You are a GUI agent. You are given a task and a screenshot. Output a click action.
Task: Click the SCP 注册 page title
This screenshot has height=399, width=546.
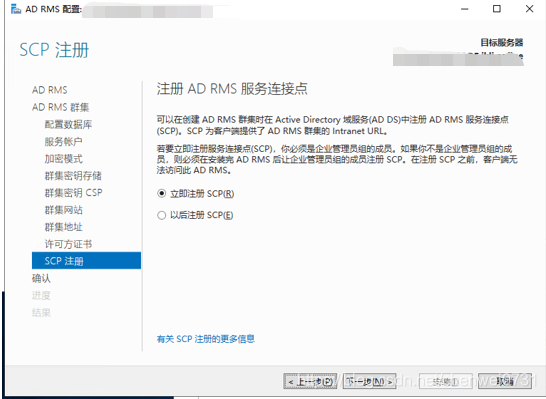[x=54, y=50]
